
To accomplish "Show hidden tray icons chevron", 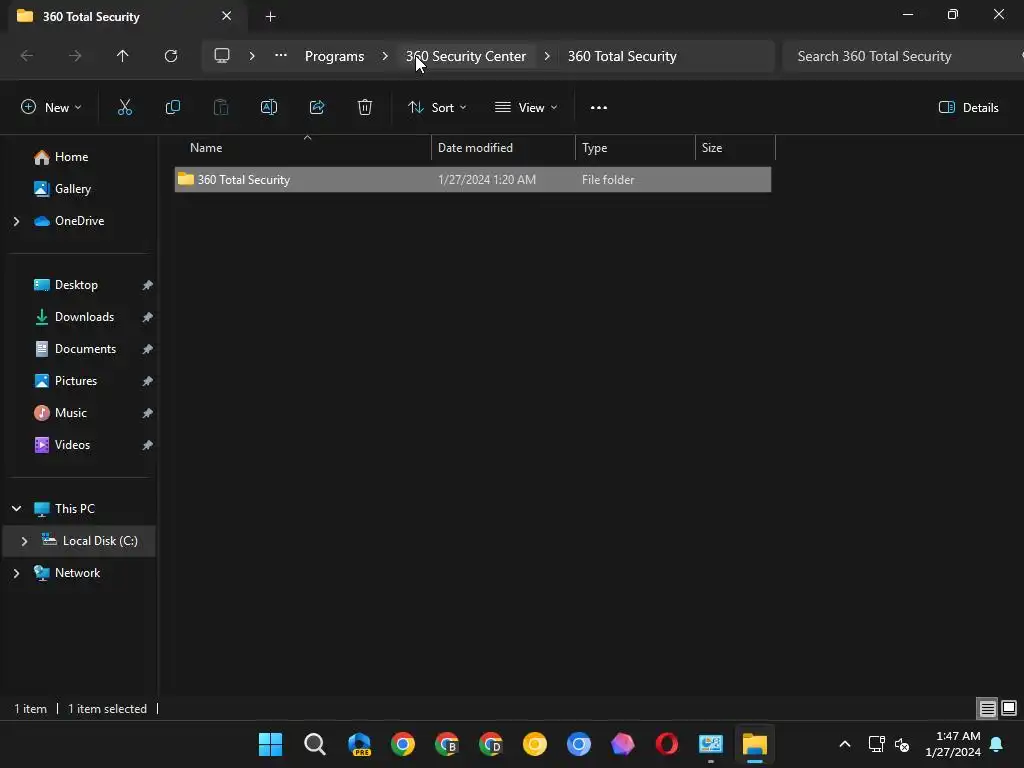I will tap(844, 744).
